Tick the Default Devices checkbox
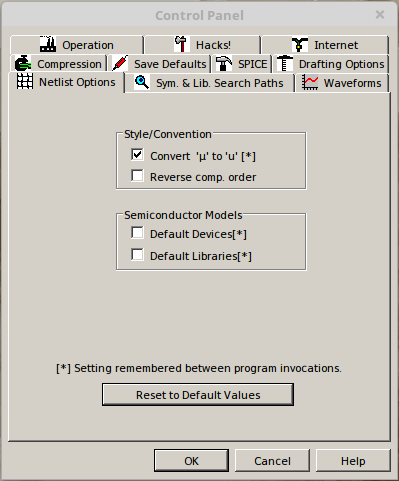The image size is (399, 481). [x=137, y=233]
